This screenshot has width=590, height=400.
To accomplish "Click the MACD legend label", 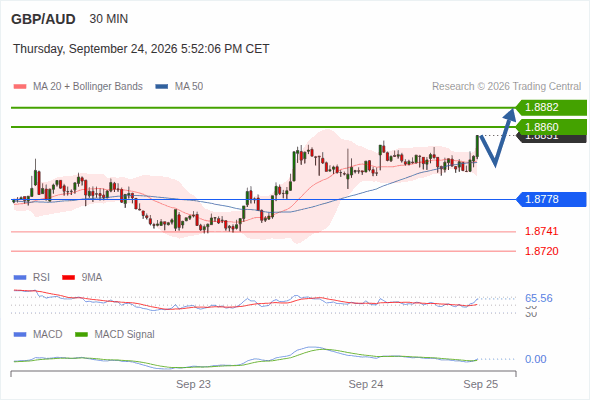I will pos(48,335).
